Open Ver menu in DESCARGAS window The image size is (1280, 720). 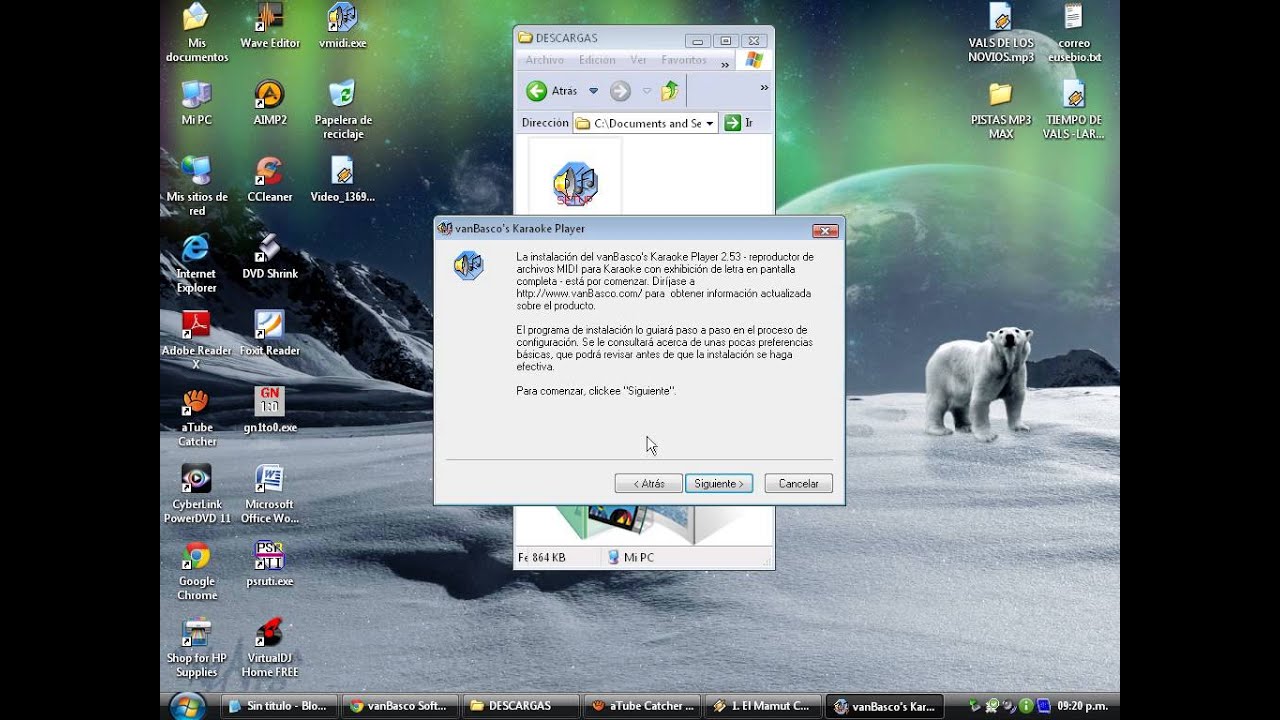click(638, 60)
